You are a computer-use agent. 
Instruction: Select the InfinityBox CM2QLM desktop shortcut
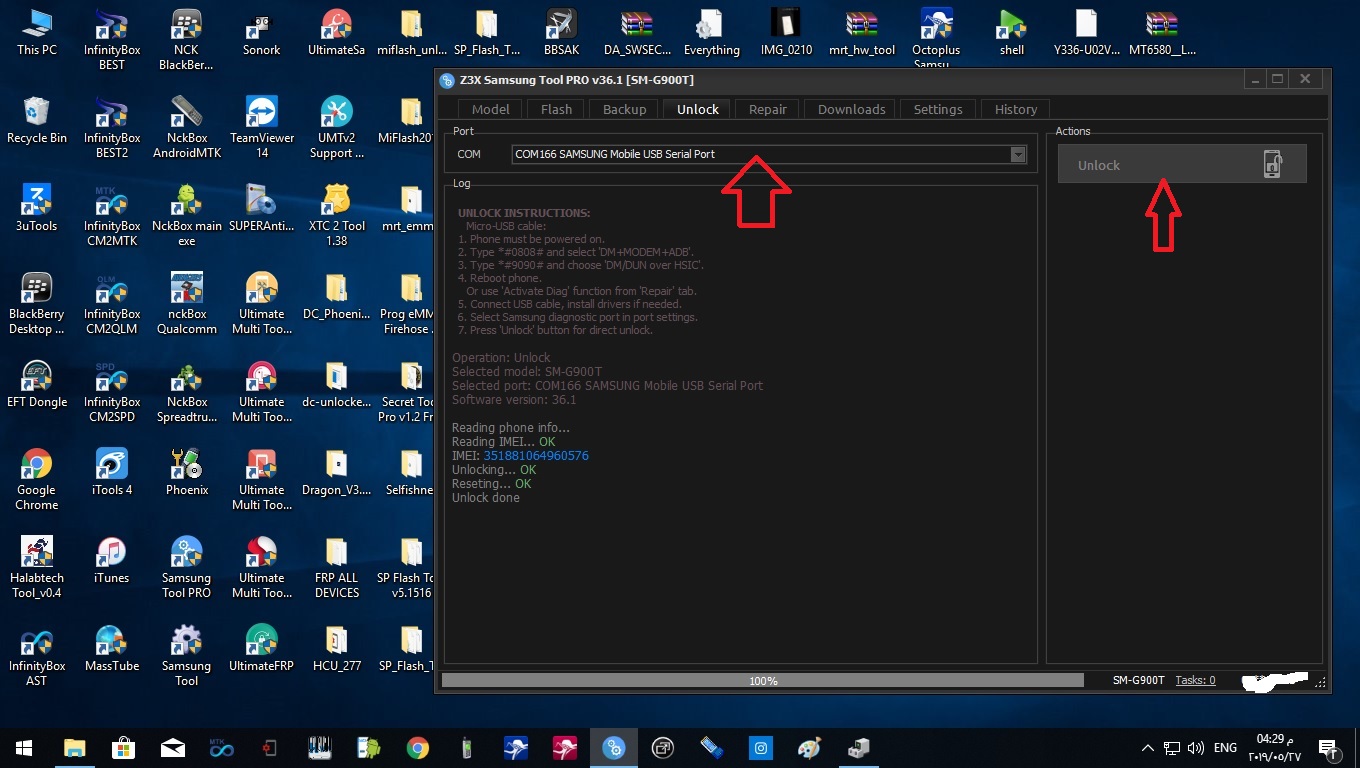tap(112, 304)
